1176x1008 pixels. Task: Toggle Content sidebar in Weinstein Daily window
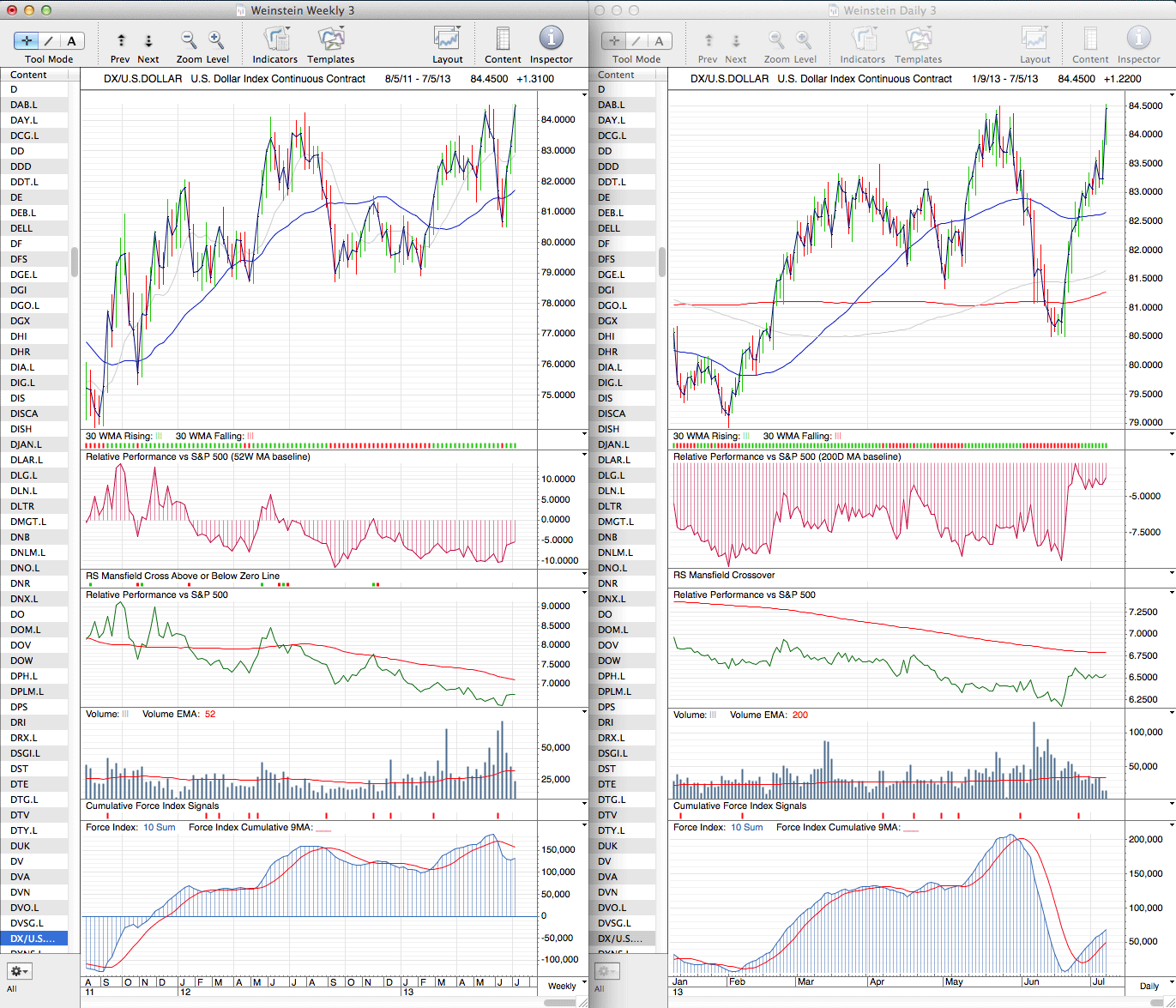coord(1090,39)
